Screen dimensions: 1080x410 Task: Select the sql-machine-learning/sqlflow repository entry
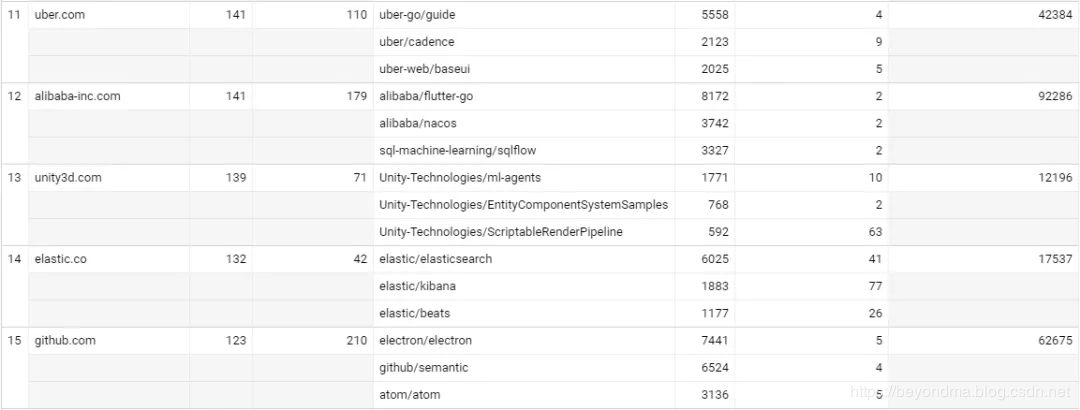[457, 151]
